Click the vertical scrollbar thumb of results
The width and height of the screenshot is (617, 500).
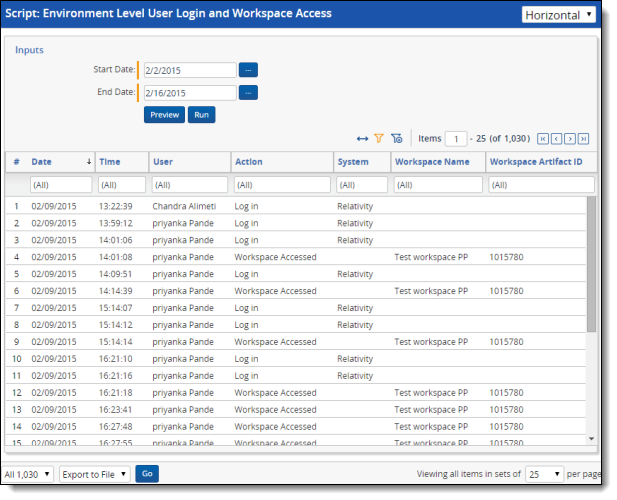pos(591,264)
